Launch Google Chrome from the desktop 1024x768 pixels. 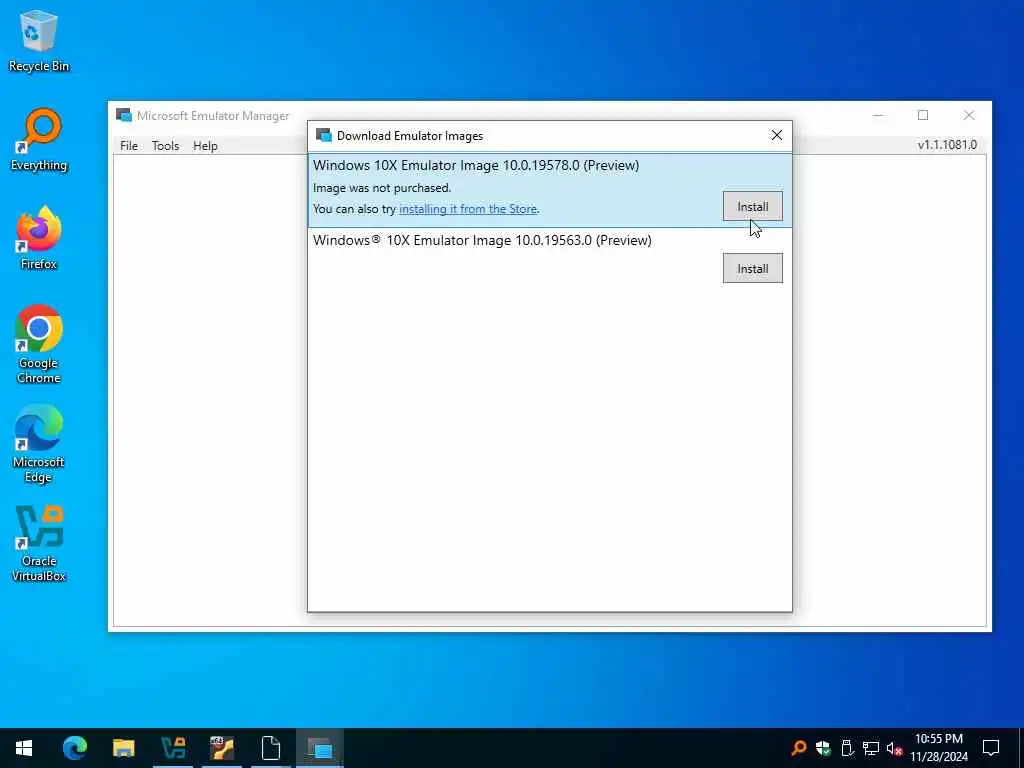tap(39, 344)
